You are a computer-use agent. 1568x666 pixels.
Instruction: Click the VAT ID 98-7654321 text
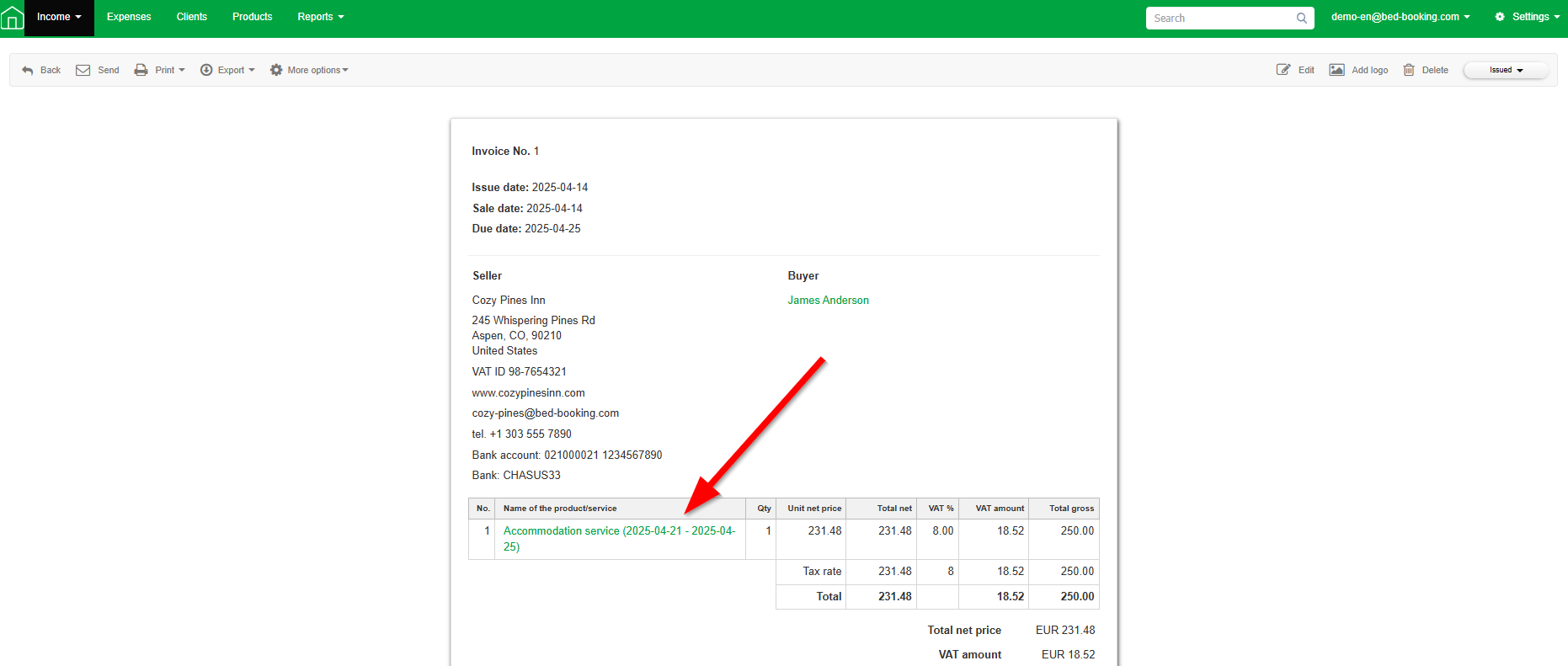[x=520, y=371]
